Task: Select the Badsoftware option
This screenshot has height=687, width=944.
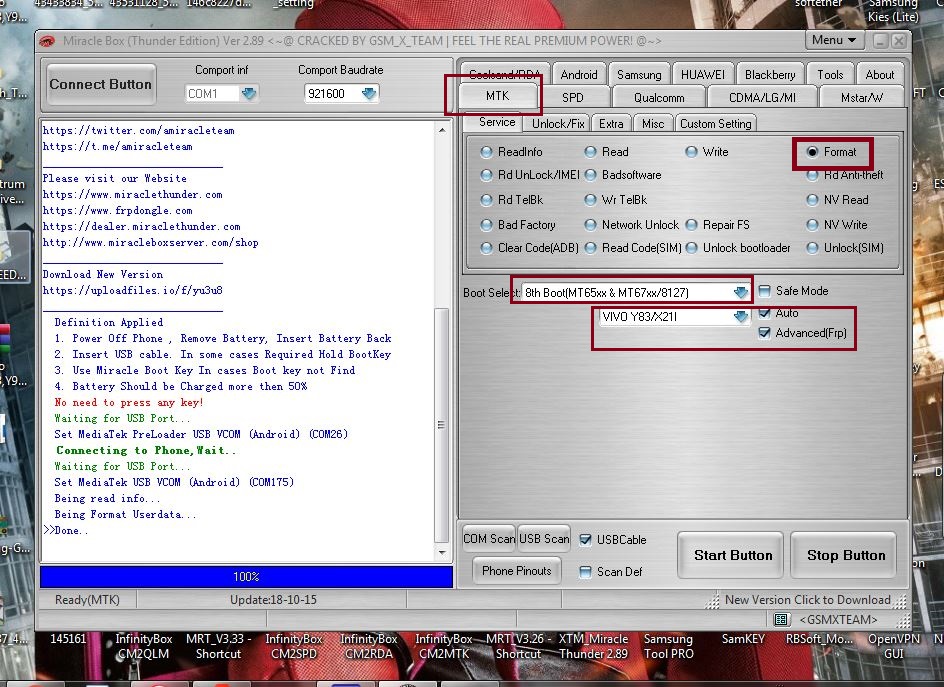Action: point(591,175)
